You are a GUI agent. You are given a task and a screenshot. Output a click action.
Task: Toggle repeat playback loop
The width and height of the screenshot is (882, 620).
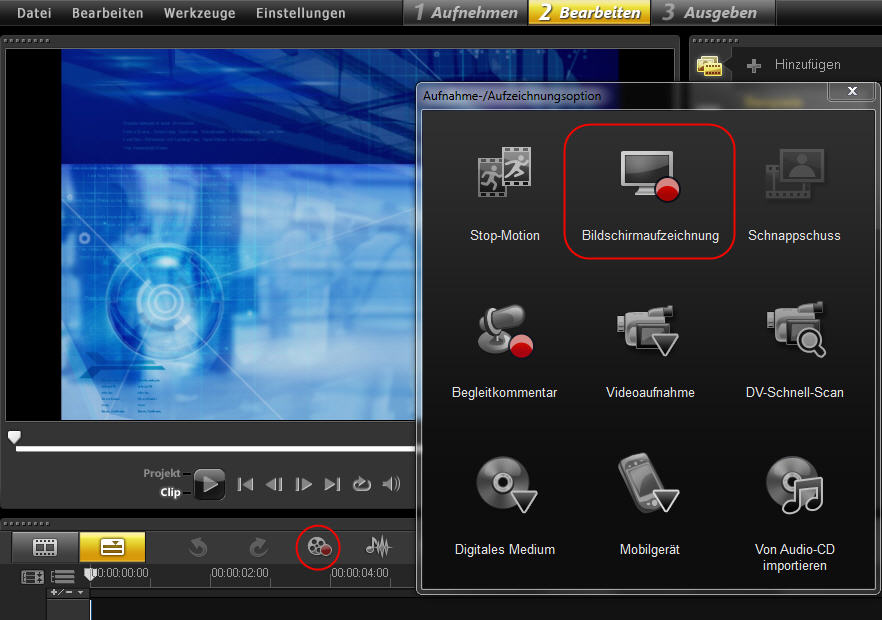(362, 485)
